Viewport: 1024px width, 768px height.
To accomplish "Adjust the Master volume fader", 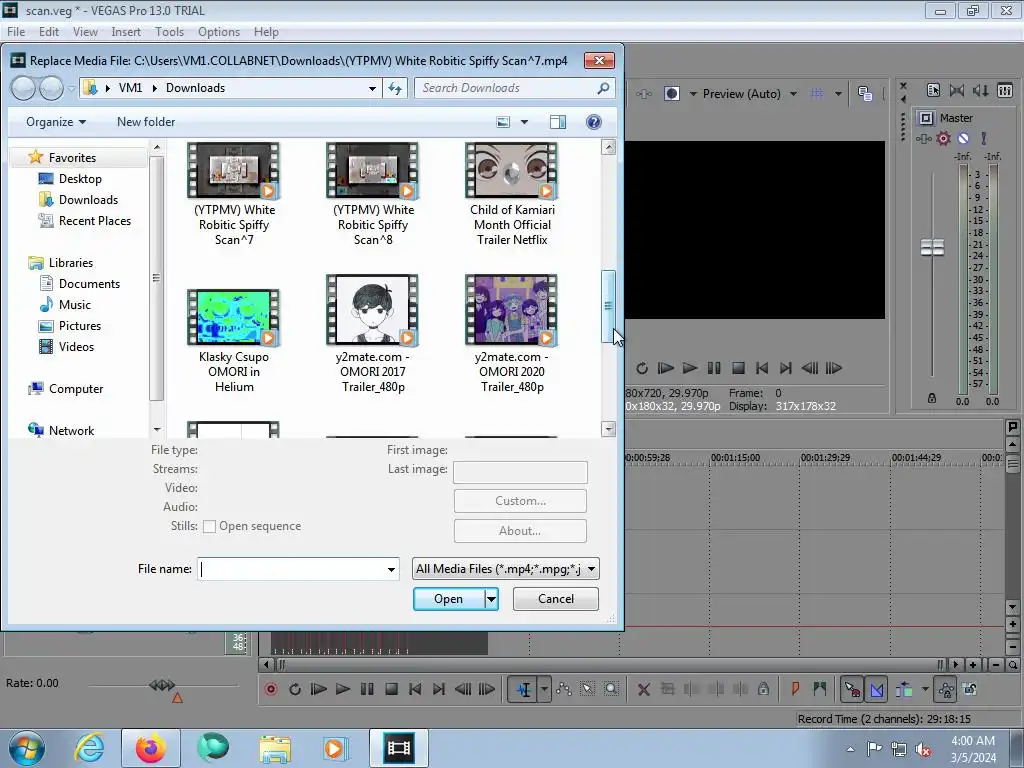I will coord(932,248).
